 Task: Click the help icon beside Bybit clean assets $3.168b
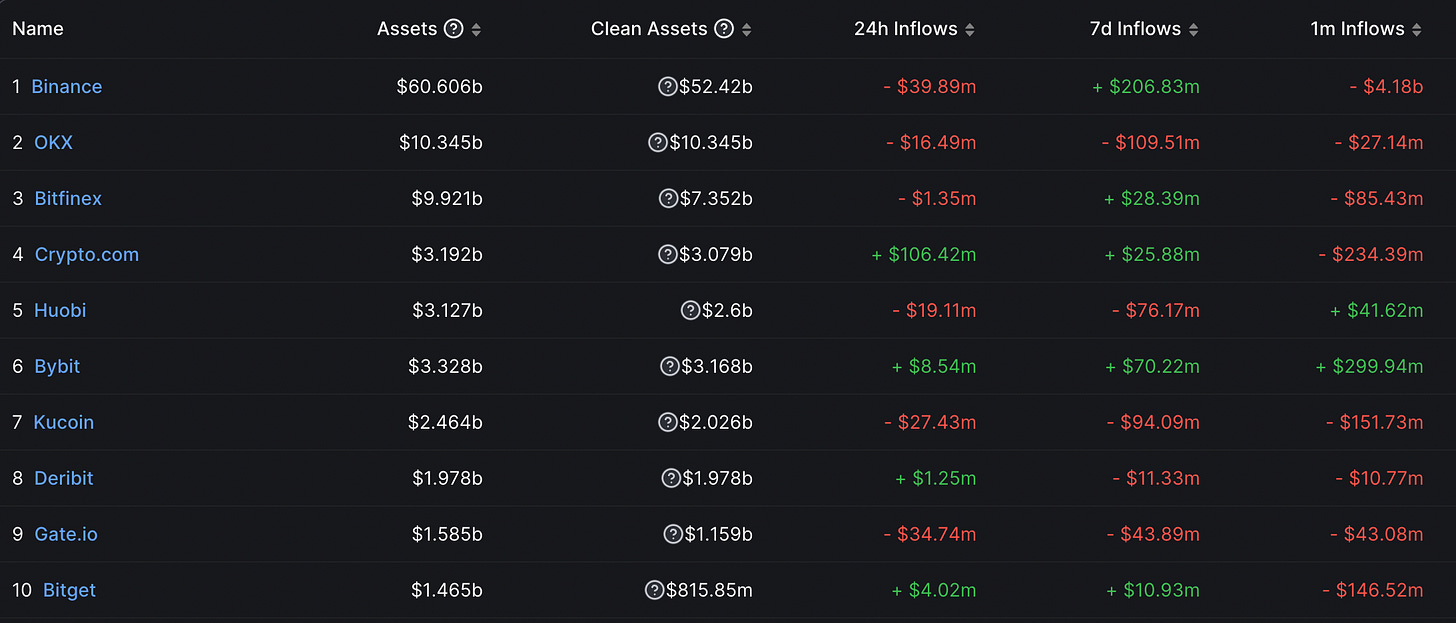click(670, 367)
